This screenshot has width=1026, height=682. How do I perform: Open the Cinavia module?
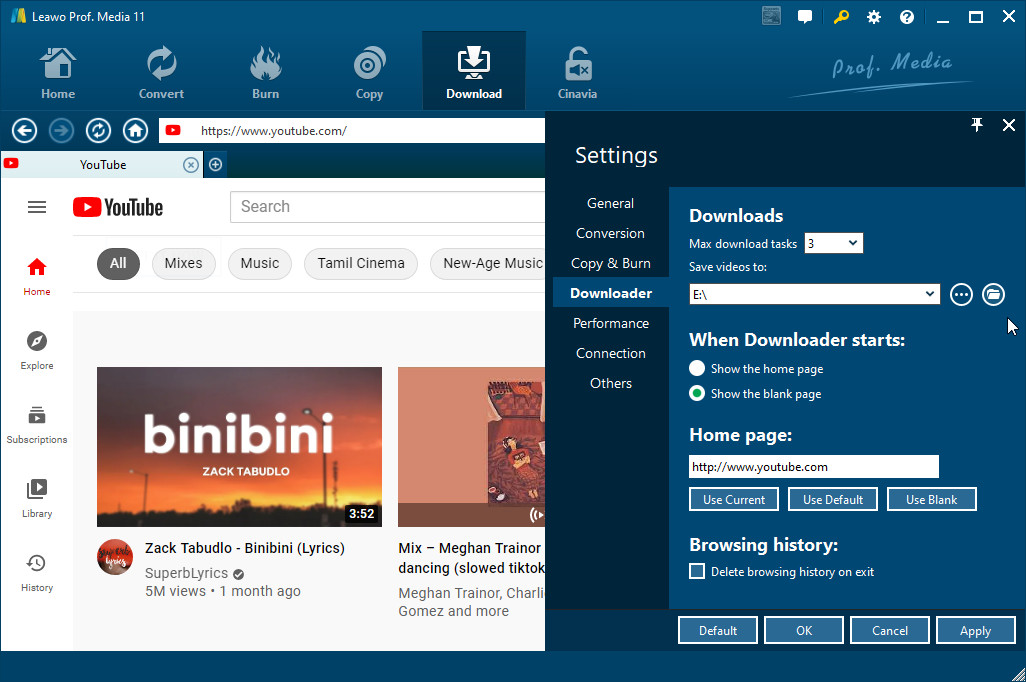click(577, 72)
